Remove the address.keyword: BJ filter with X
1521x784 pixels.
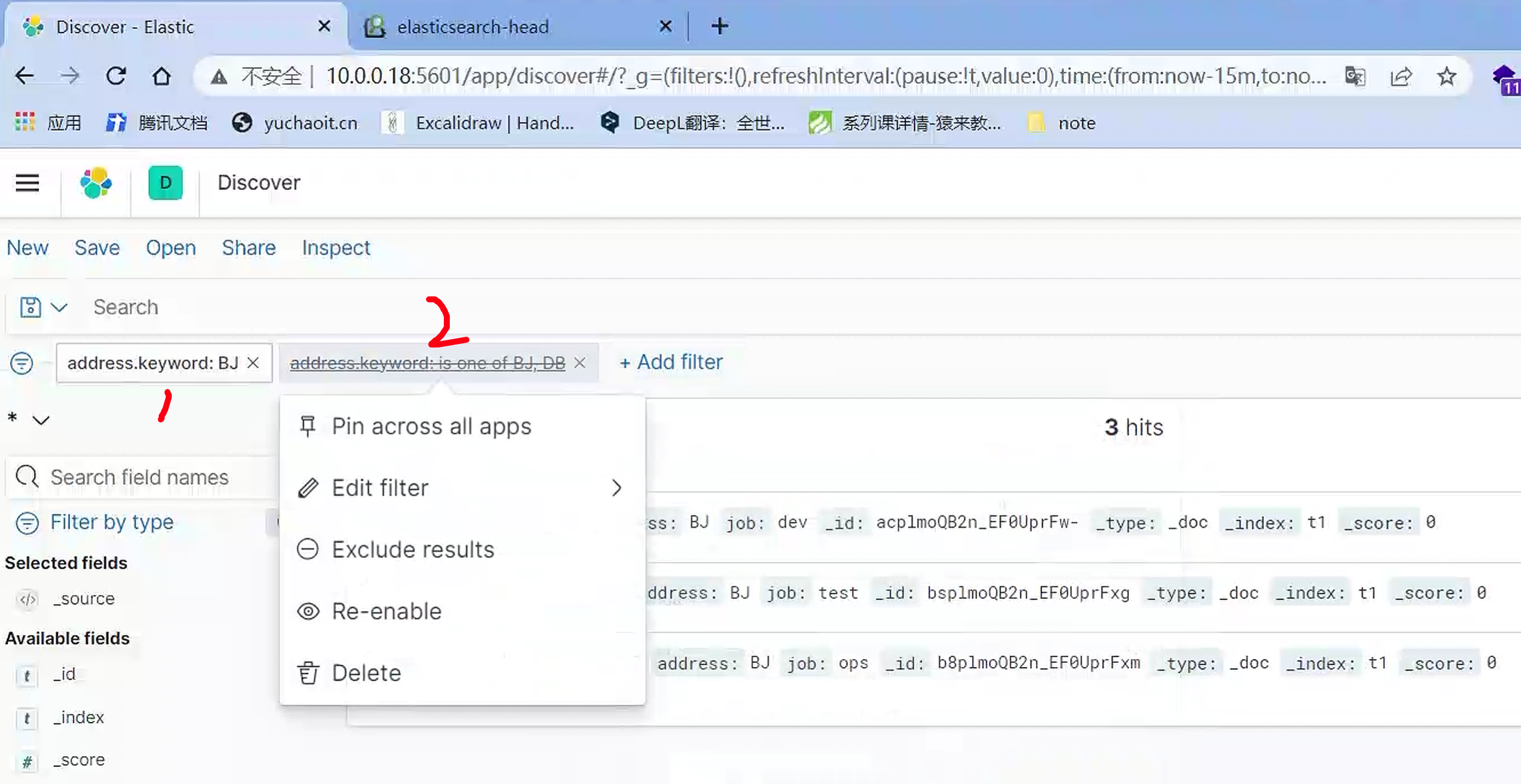pyautogui.click(x=253, y=363)
